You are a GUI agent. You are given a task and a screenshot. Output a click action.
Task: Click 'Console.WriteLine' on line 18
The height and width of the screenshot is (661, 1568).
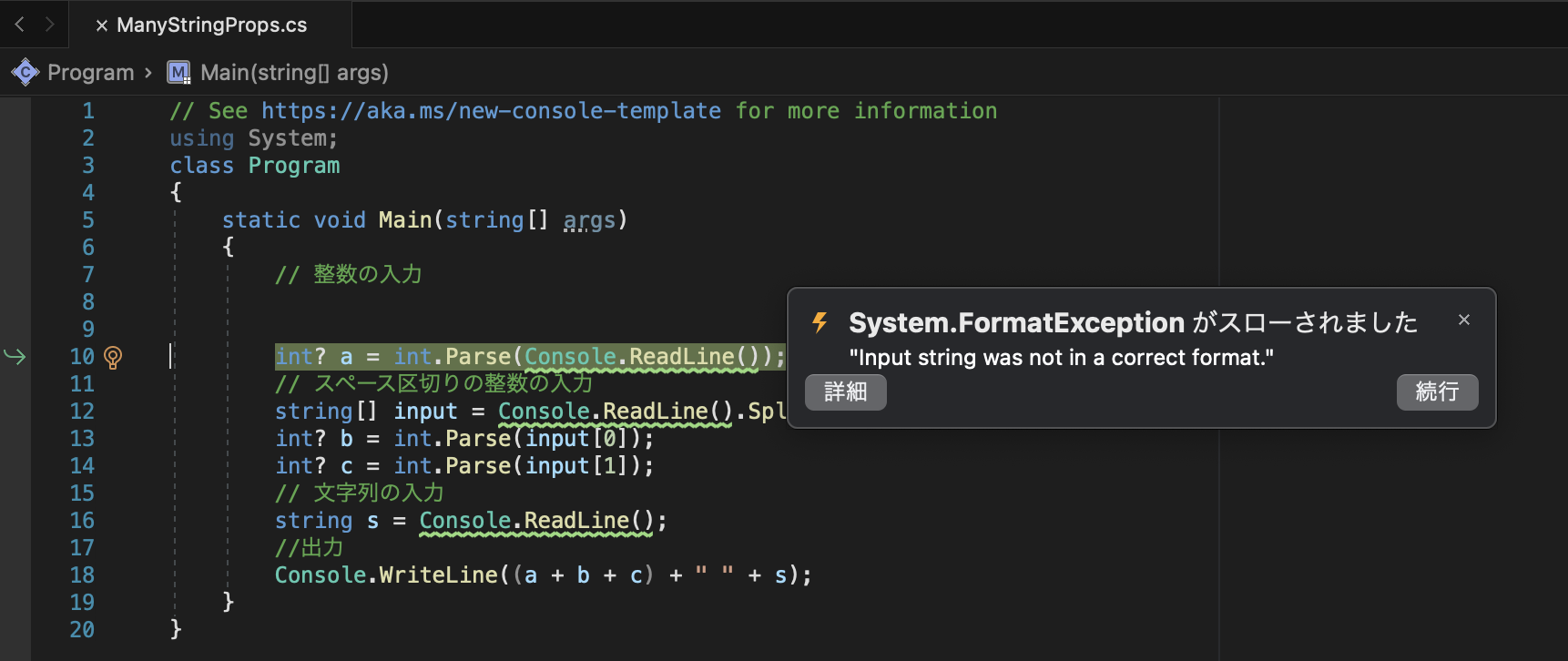tap(386, 575)
